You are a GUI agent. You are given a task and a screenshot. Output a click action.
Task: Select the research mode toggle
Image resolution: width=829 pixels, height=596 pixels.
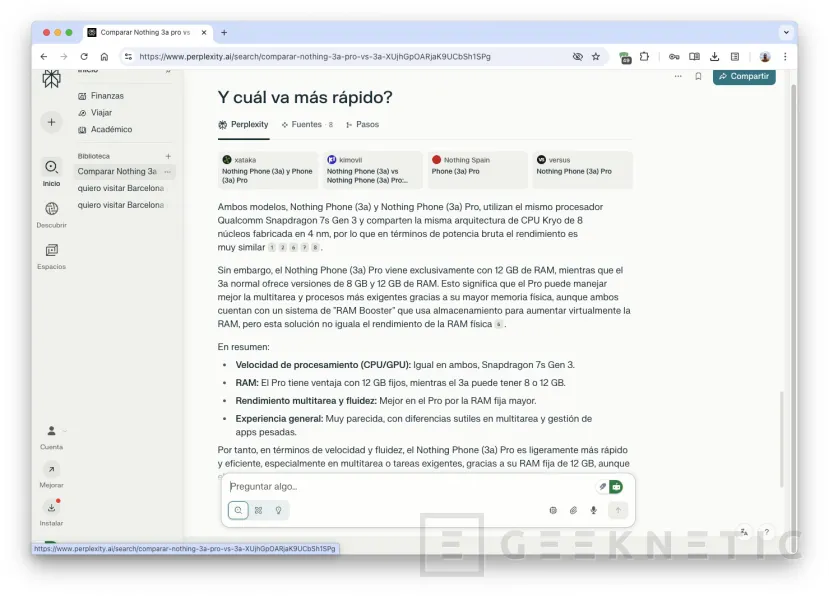[259, 510]
